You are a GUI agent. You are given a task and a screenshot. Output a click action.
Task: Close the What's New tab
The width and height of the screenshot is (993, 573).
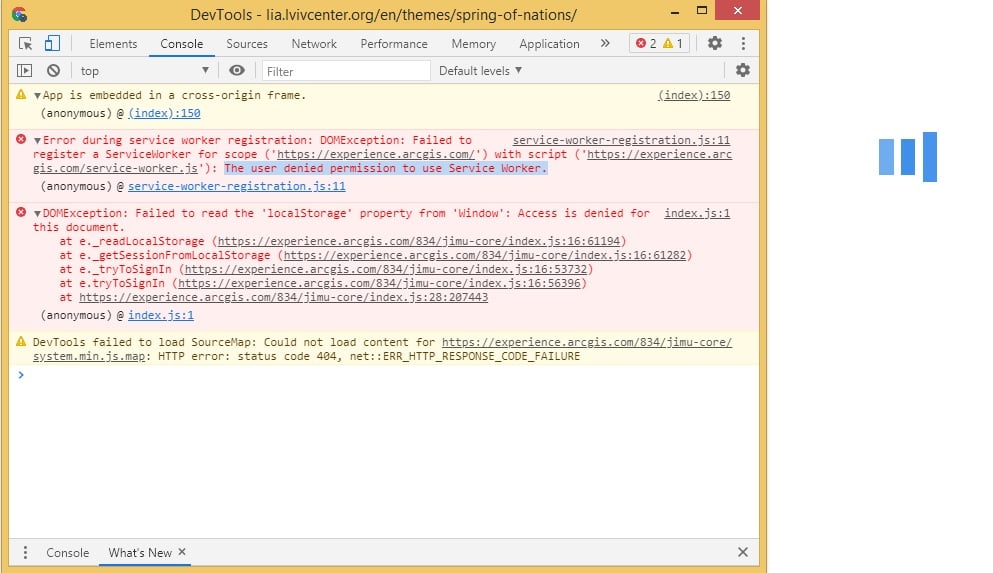click(182, 552)
